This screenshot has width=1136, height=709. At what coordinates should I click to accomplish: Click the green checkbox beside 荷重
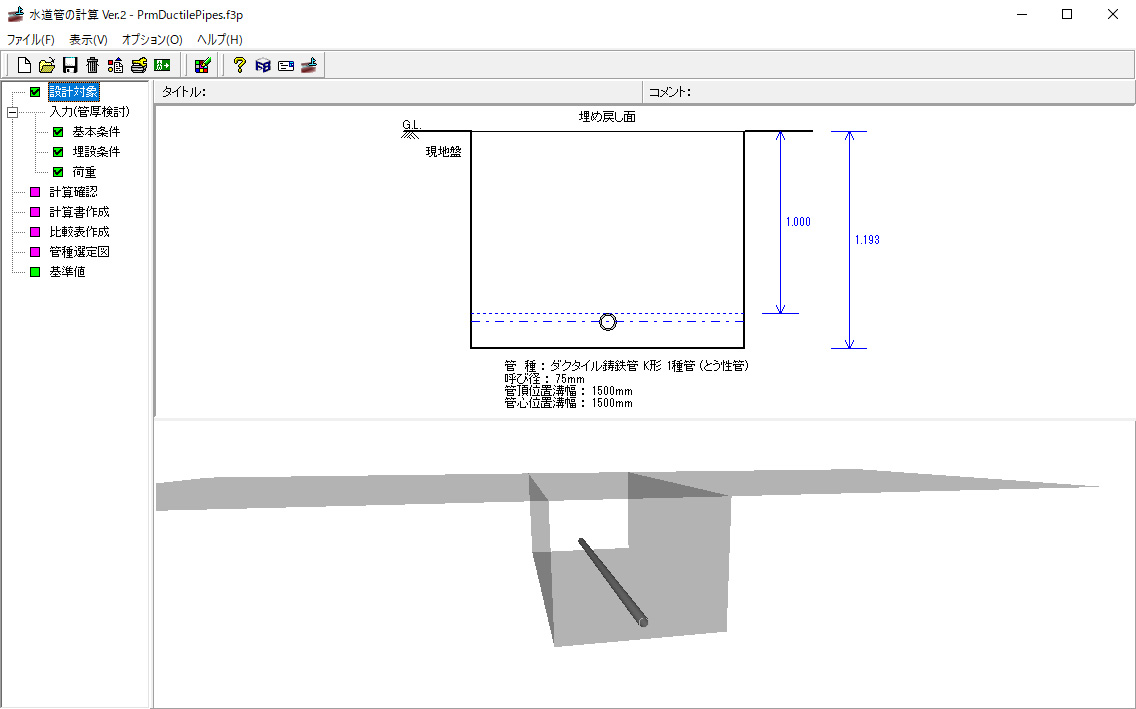point(58,172)
